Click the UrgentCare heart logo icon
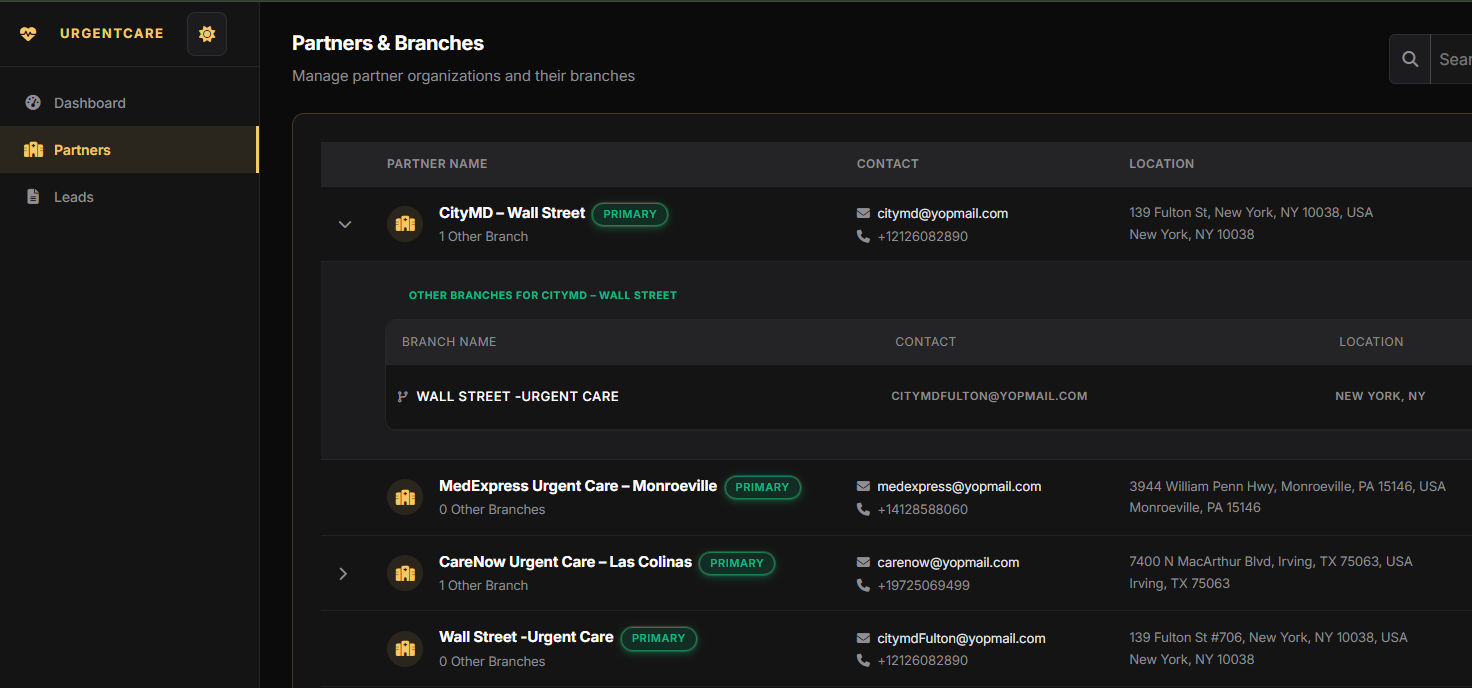Screen dimensions: 1472x688 click(28, 34)
